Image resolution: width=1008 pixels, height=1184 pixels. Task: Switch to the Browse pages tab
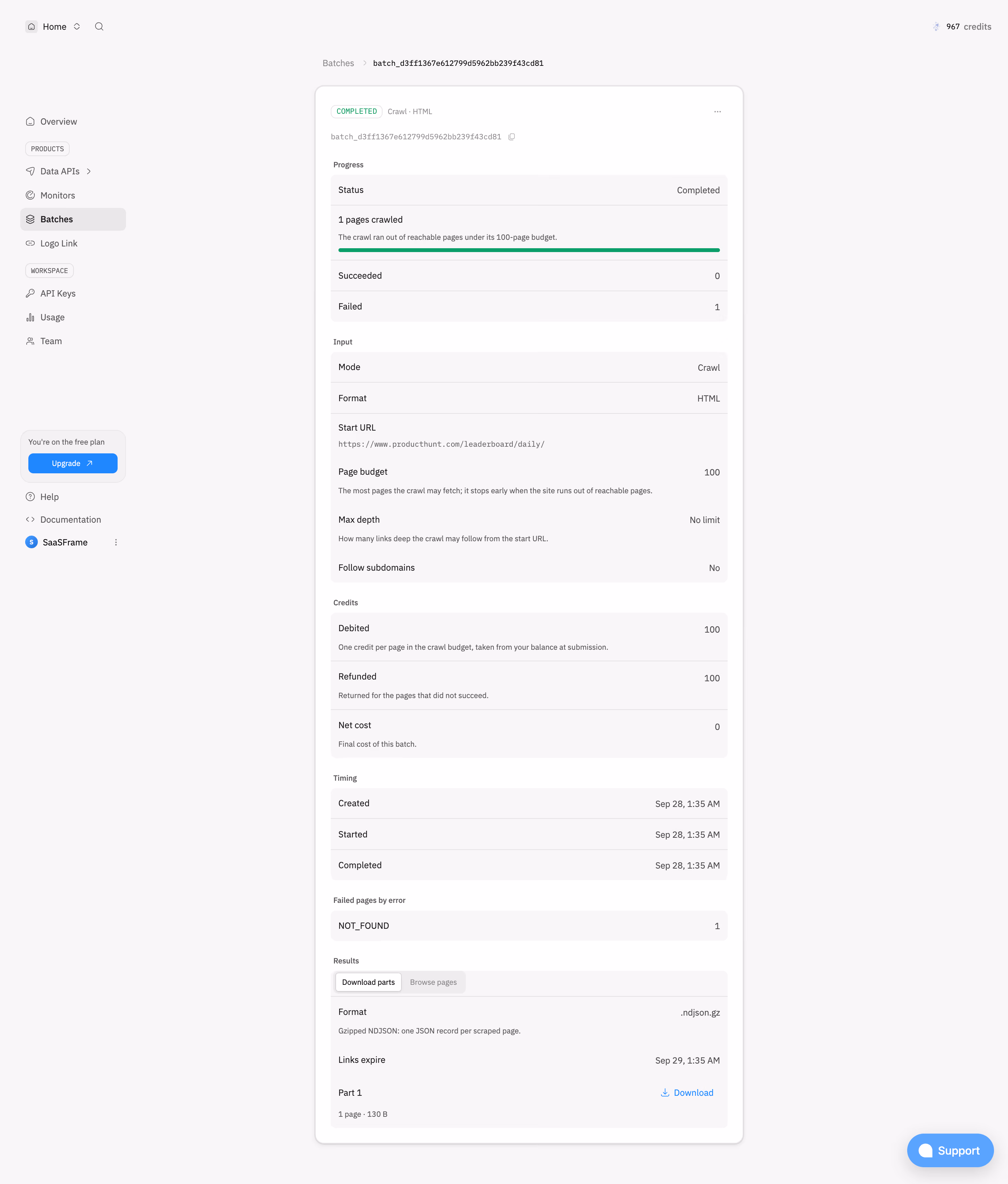pos(433,982)
